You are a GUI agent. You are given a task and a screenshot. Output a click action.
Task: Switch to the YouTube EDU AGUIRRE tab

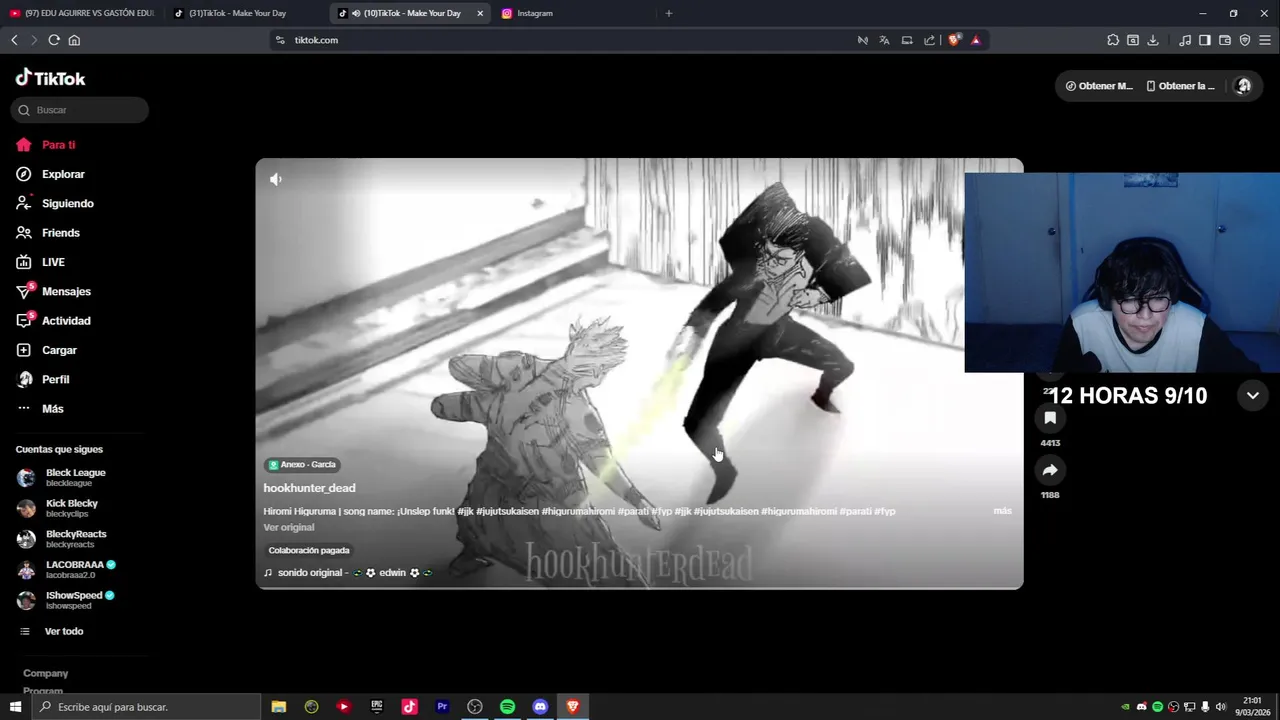pyautogui.click(x=82, y=13)
